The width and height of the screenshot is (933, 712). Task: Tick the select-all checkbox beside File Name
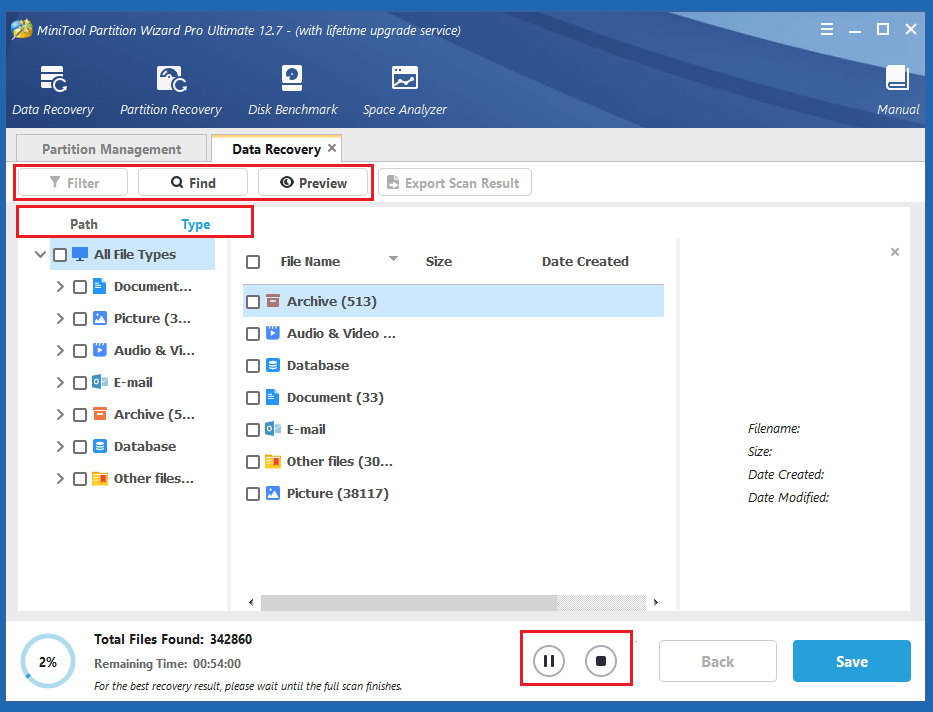(253, 262)
